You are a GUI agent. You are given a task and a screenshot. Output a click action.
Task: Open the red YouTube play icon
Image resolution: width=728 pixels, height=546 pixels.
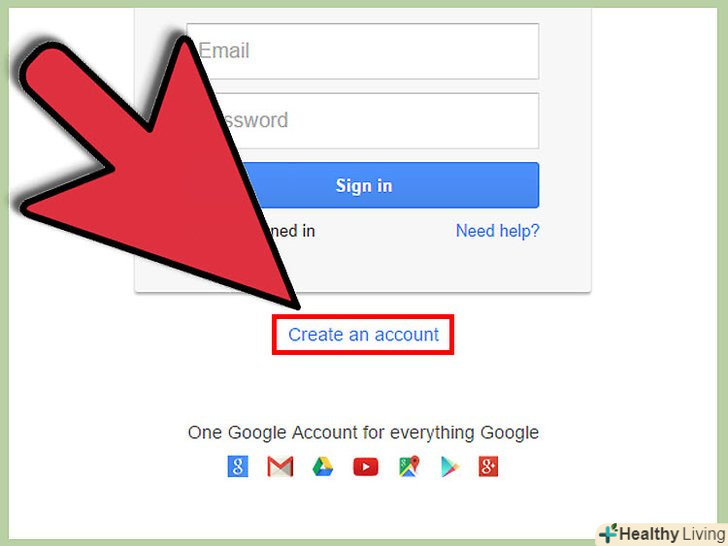click(x=365, y=467)
